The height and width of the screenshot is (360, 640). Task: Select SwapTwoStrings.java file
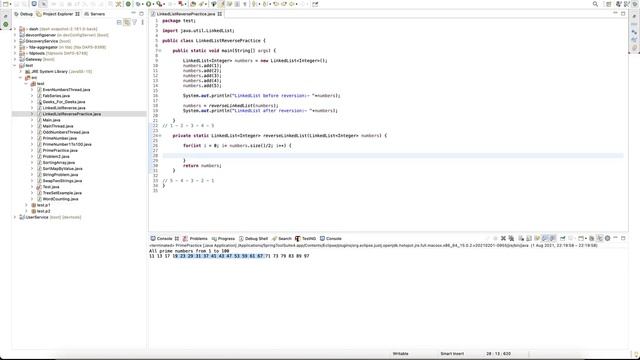pyautogui.click(x=62, y=180)
